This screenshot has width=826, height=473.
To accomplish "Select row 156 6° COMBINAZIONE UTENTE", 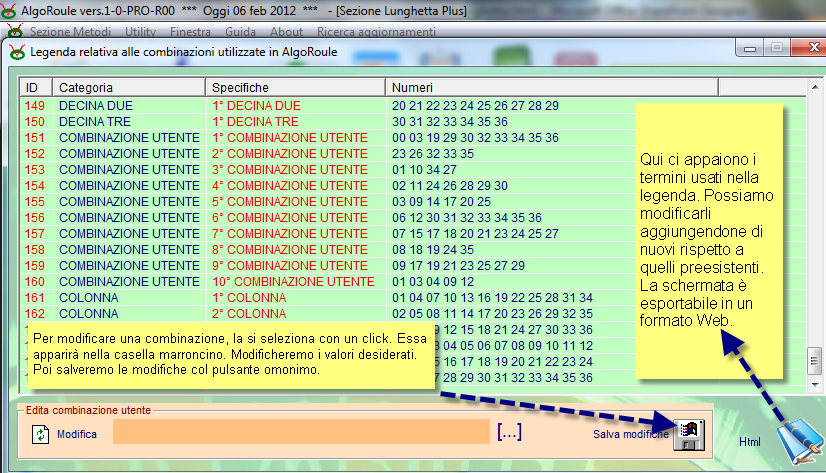I will [414, 218].
